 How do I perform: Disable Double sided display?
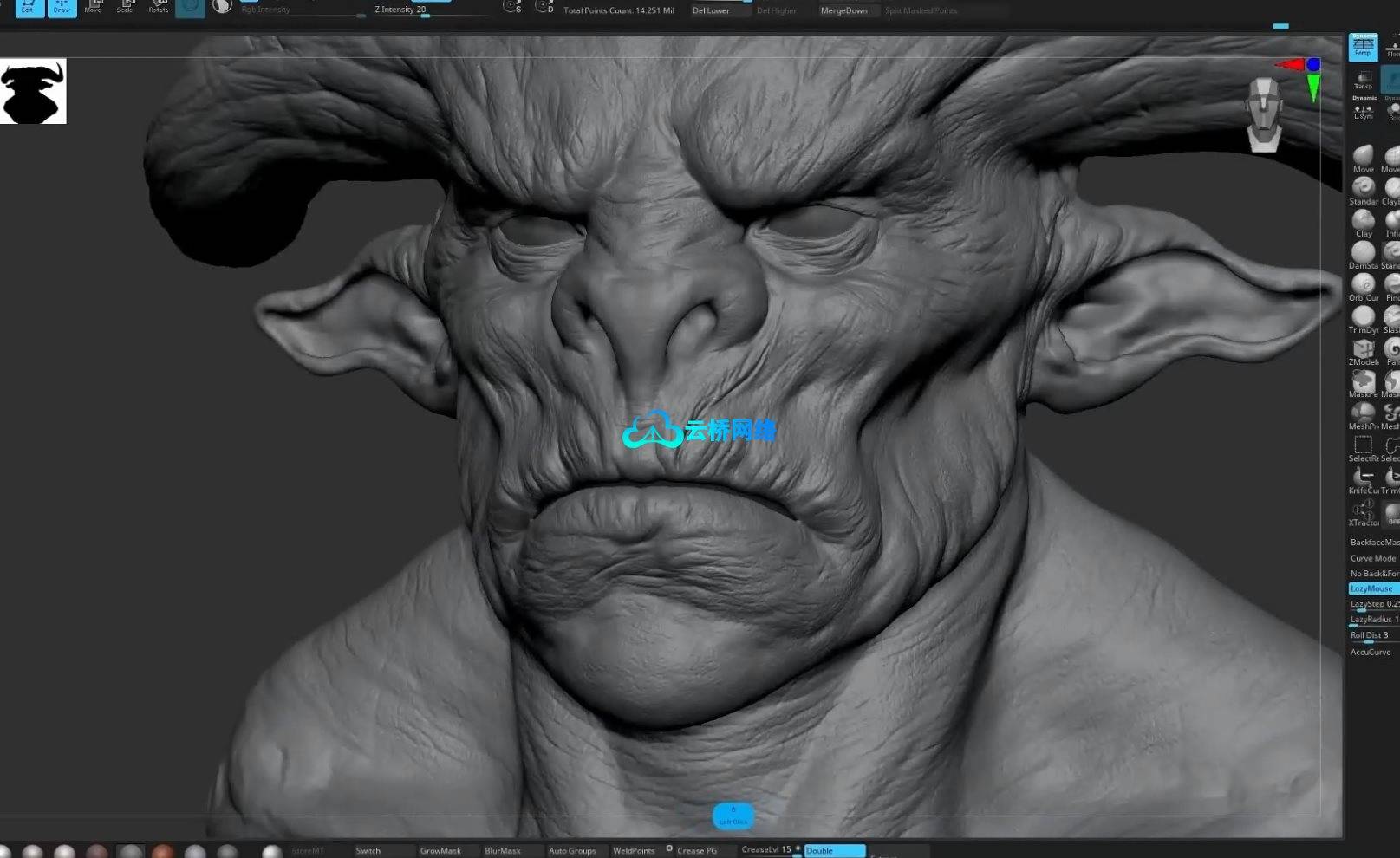click(x=834, y=850)
